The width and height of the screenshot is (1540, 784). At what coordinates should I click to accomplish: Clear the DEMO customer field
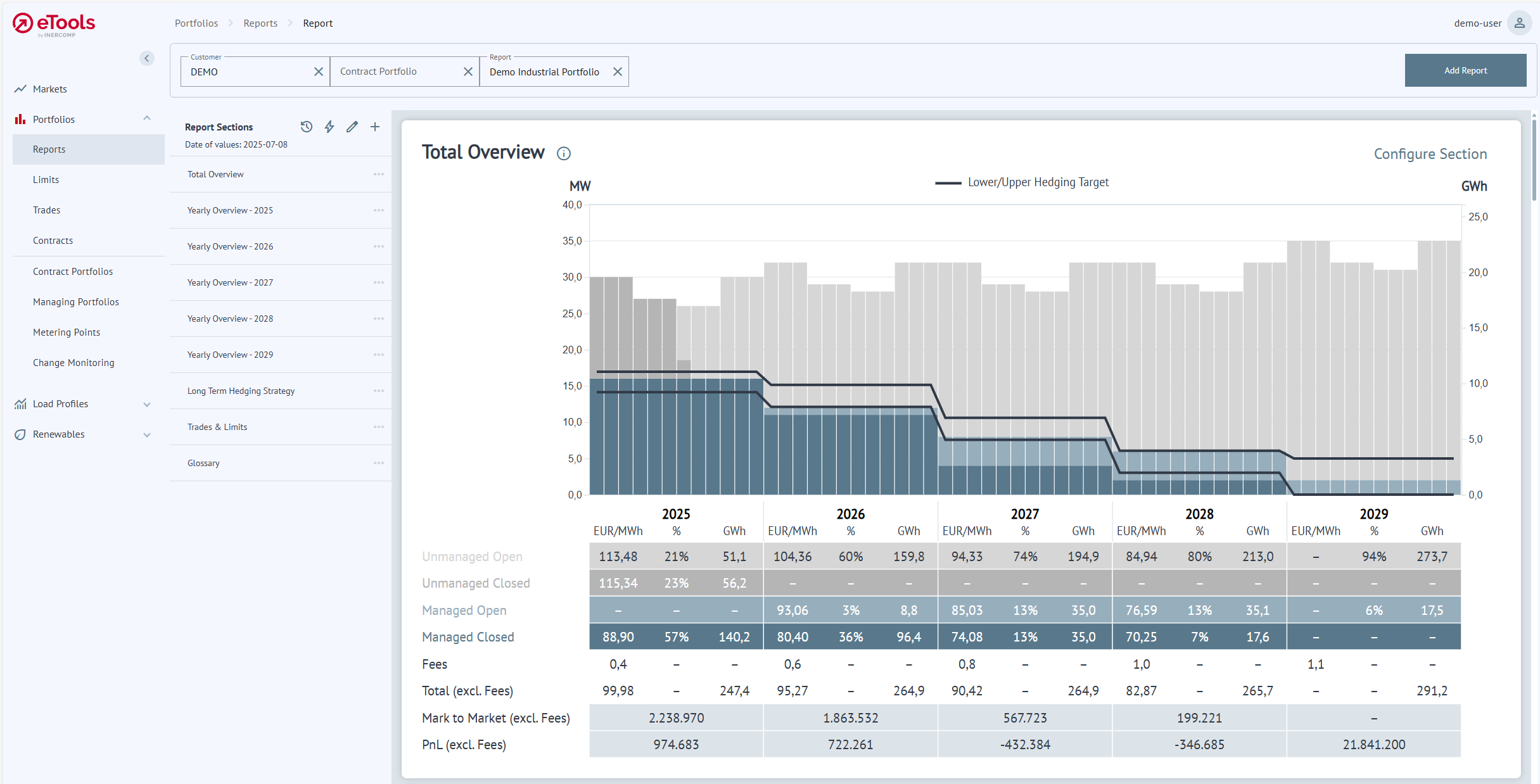tap(319, 72)
